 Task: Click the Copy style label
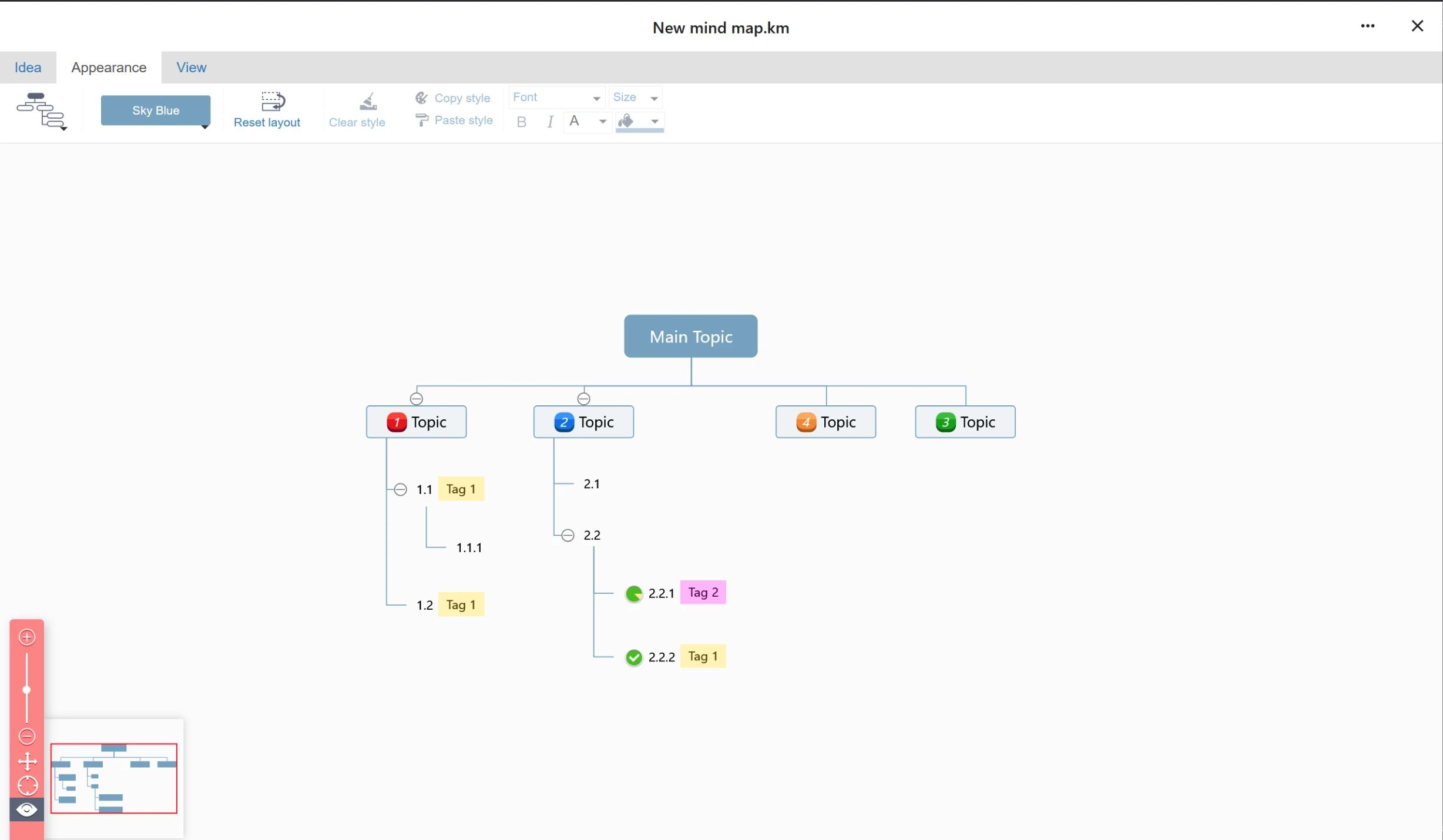click(x=462, y=98)
